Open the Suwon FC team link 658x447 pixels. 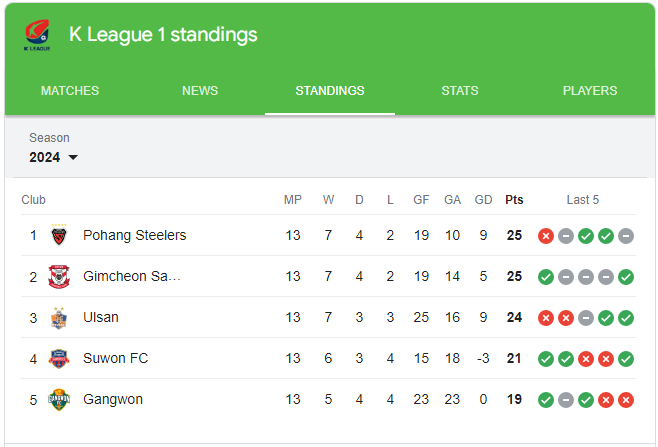tap(115, 358)
